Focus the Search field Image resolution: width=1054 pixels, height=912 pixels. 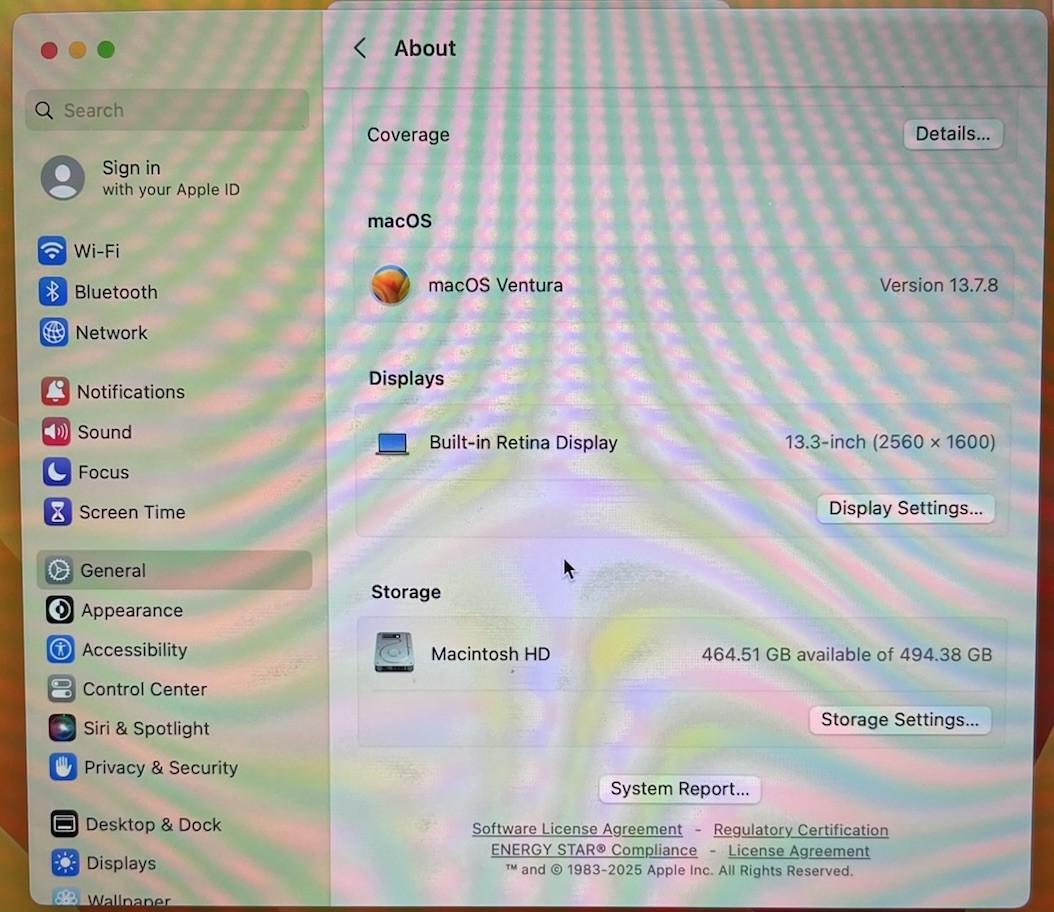click(x=167, y=110)
